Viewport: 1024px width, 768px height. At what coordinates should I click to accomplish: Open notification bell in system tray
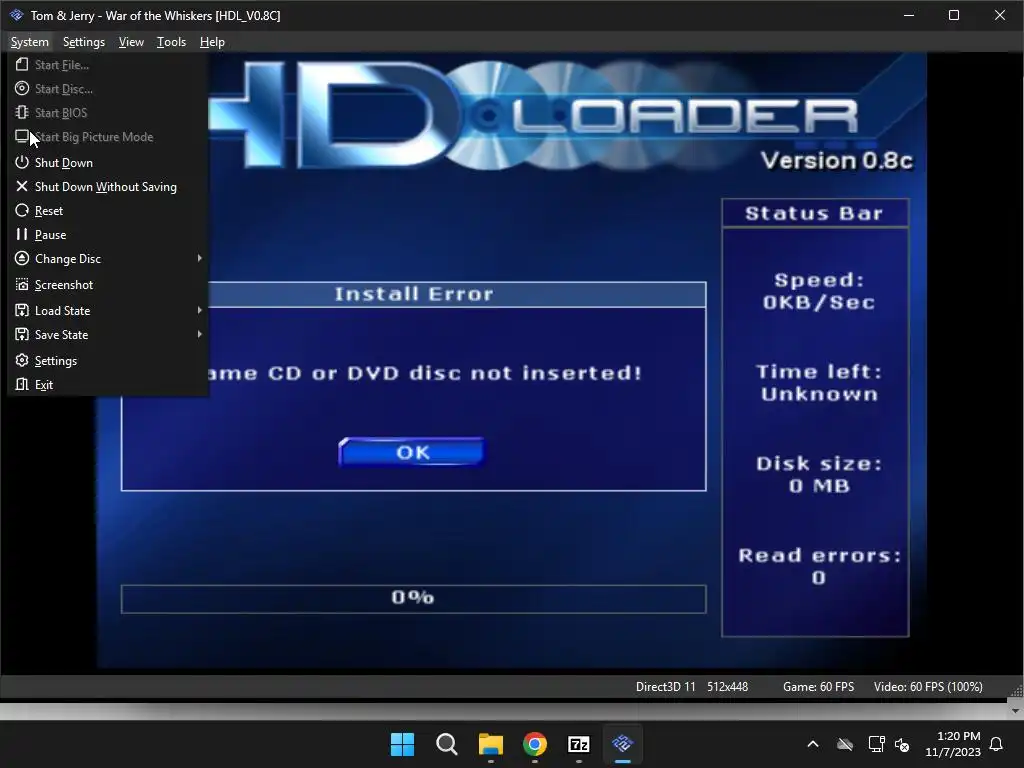pos(997,744)
